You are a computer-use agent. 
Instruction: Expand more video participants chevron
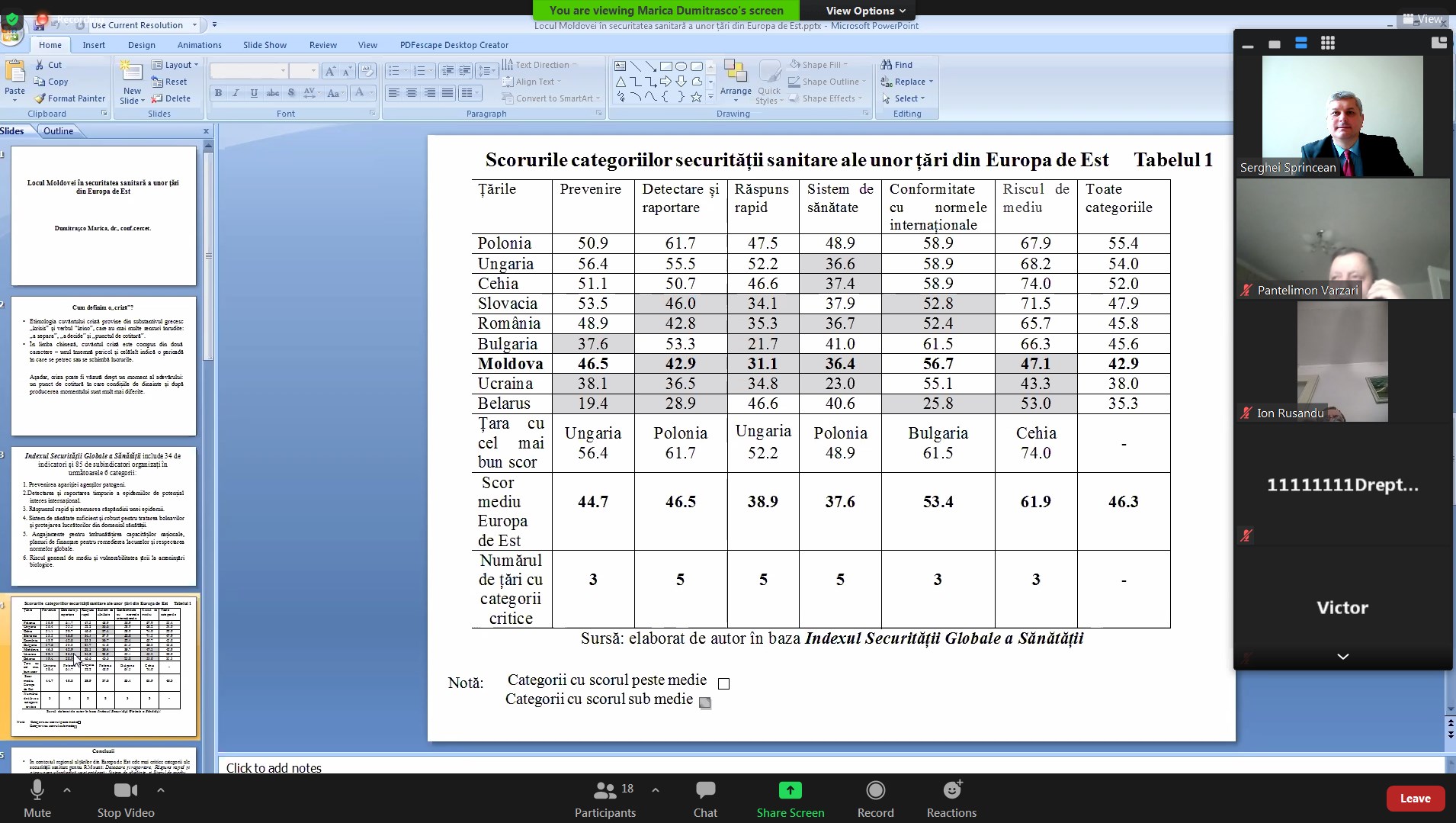(1343, 657)
